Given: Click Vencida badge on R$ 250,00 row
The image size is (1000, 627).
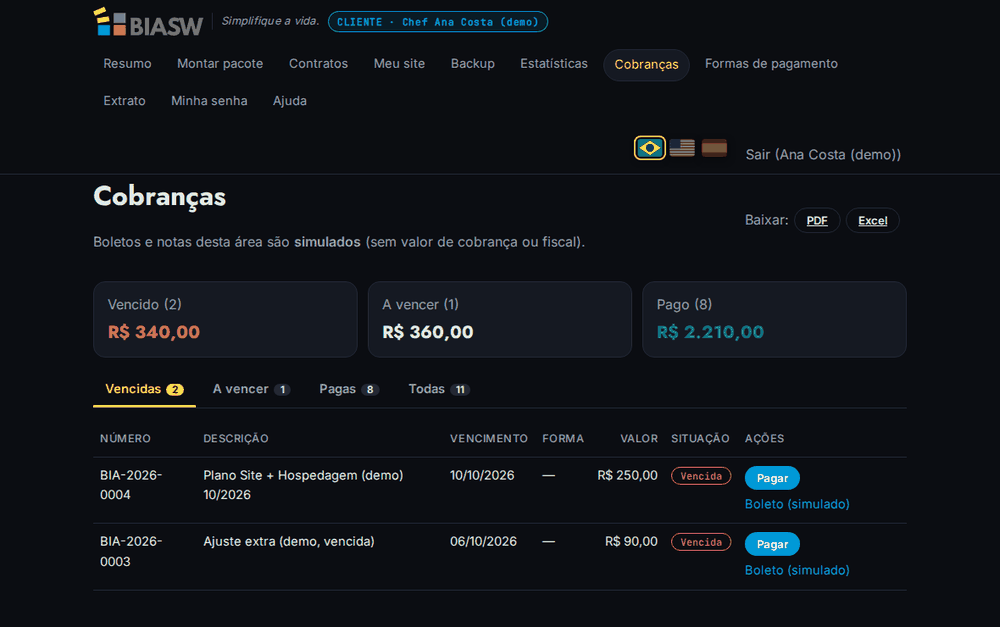Looking at the screenshot, I should tap(701, 476).
